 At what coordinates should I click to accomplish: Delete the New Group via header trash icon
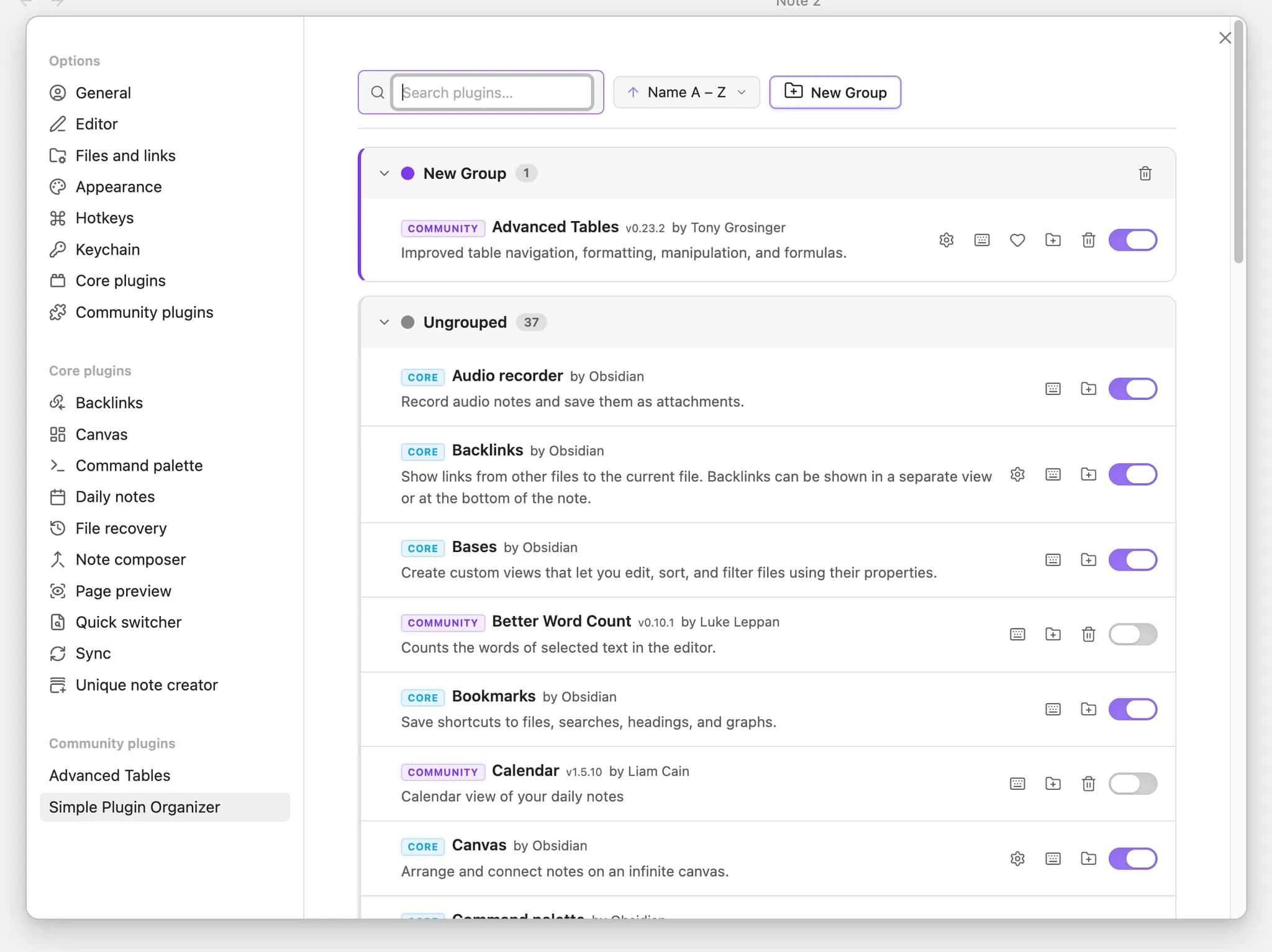click(x=1145, y=173)
